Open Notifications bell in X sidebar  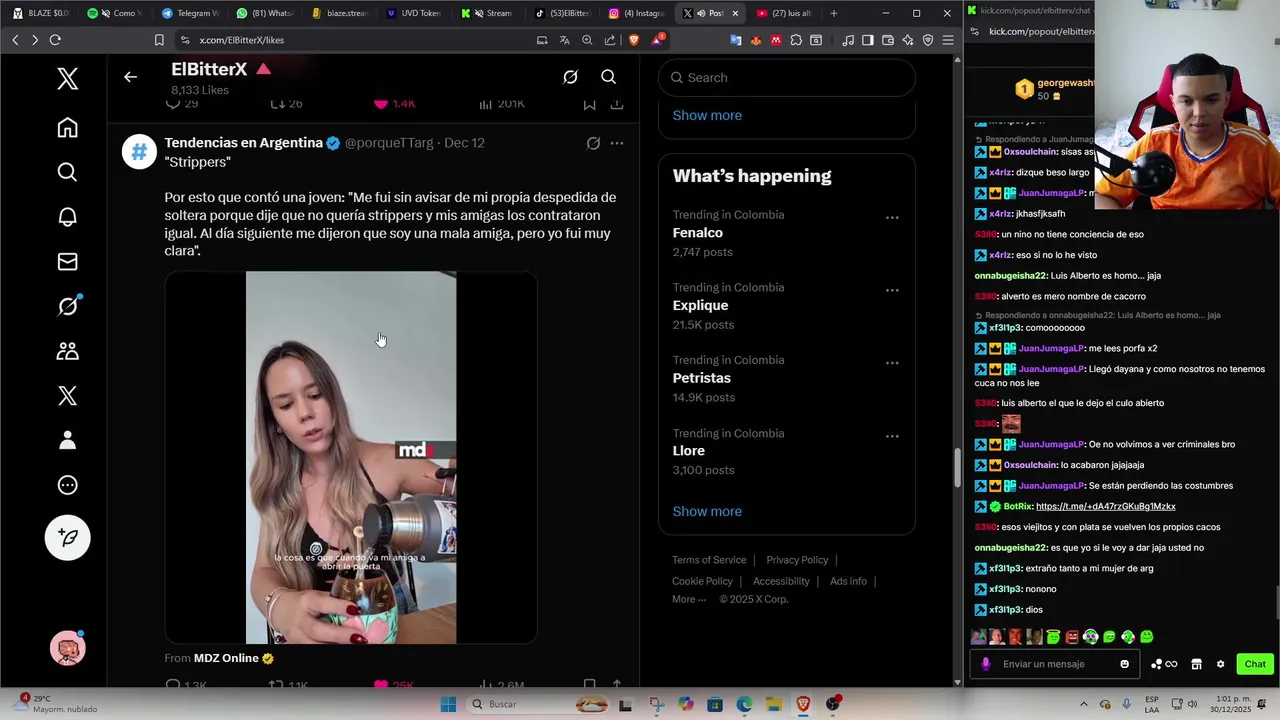click(67, 217)
